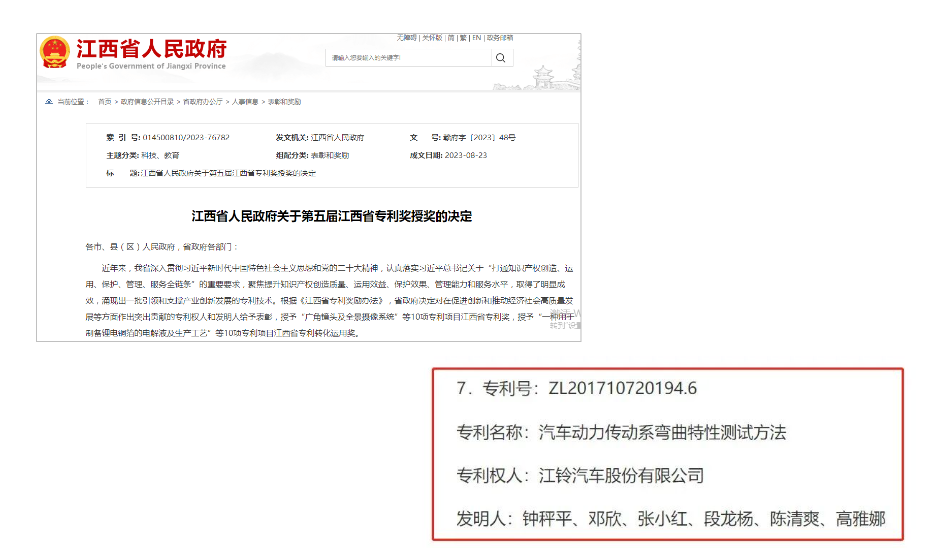Open 省政府办公厅 breadcrumb link

click(203, 102)
